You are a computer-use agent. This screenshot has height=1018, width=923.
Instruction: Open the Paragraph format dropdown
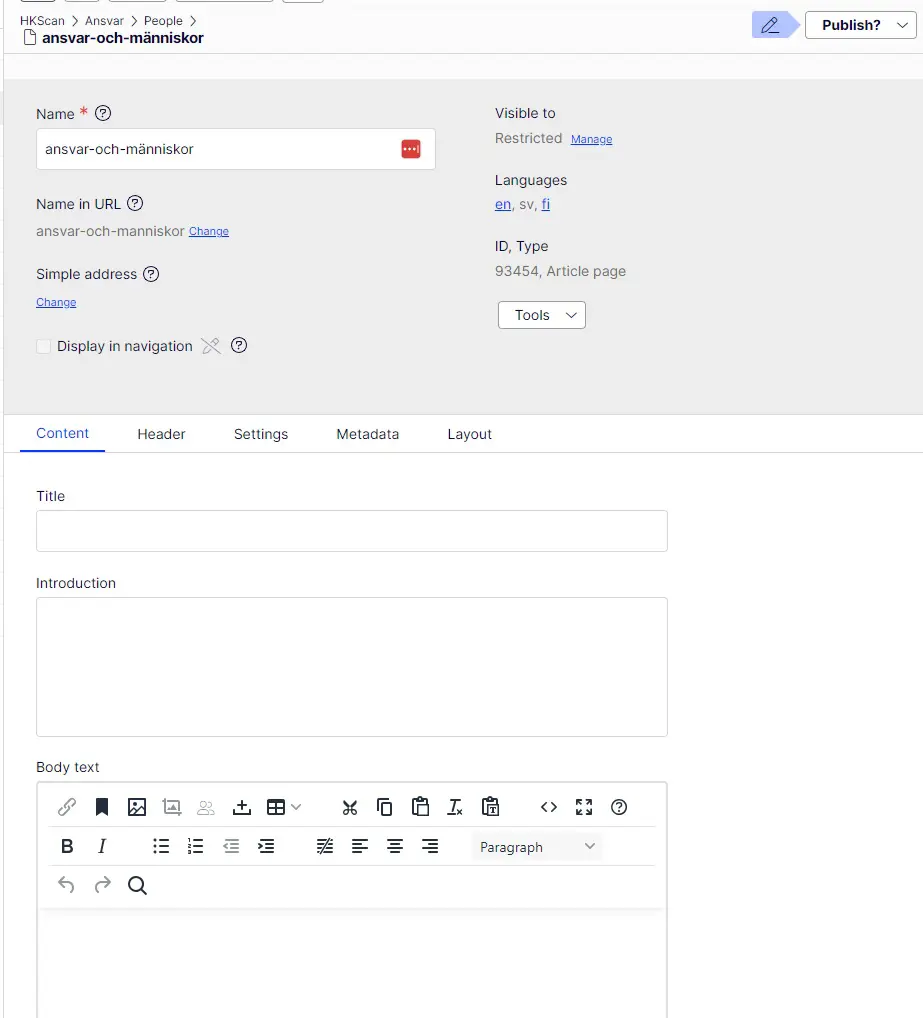click(x=537, y=847)
